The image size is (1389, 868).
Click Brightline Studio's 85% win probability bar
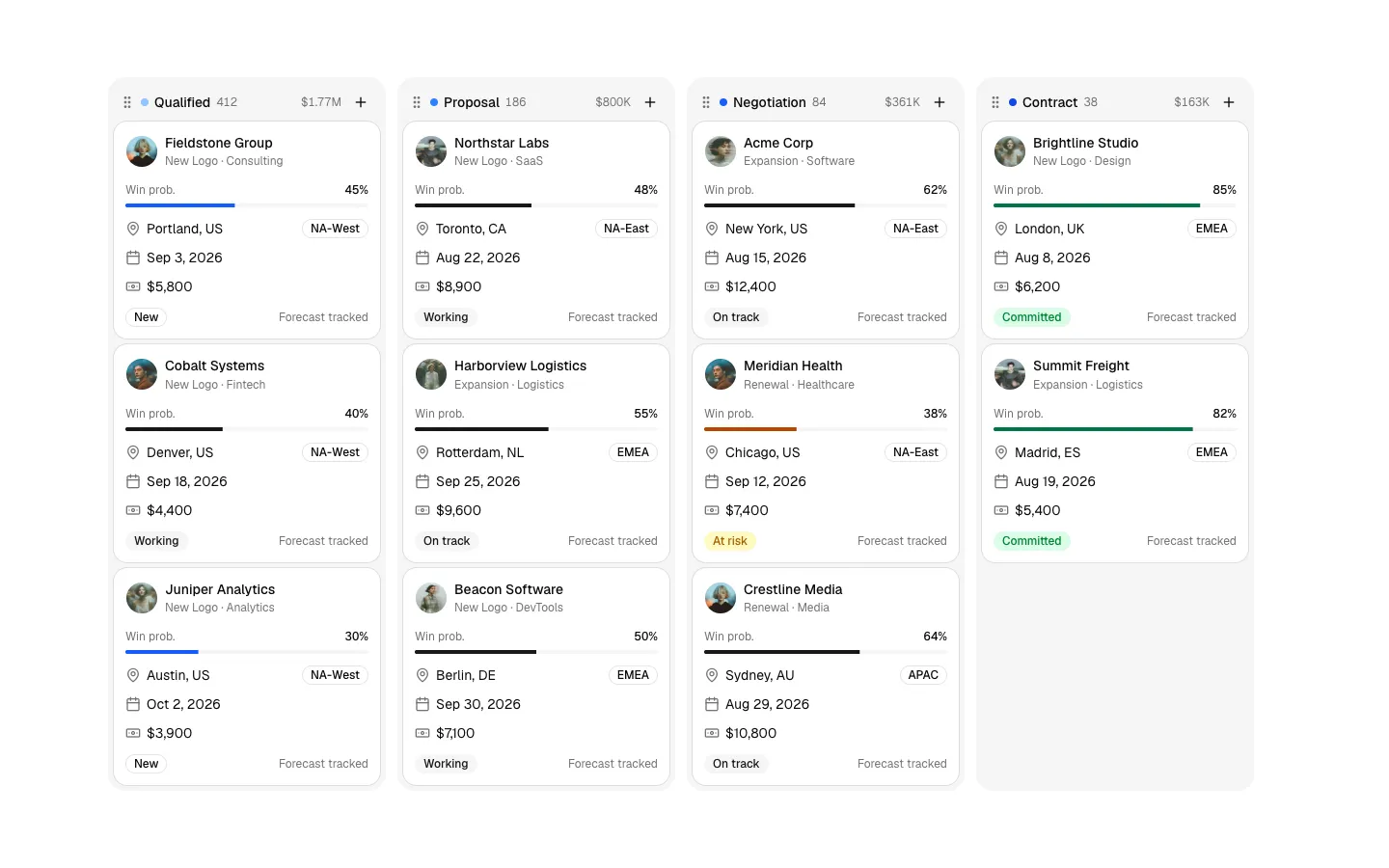pyautogui.click(x=1115, y=205)
